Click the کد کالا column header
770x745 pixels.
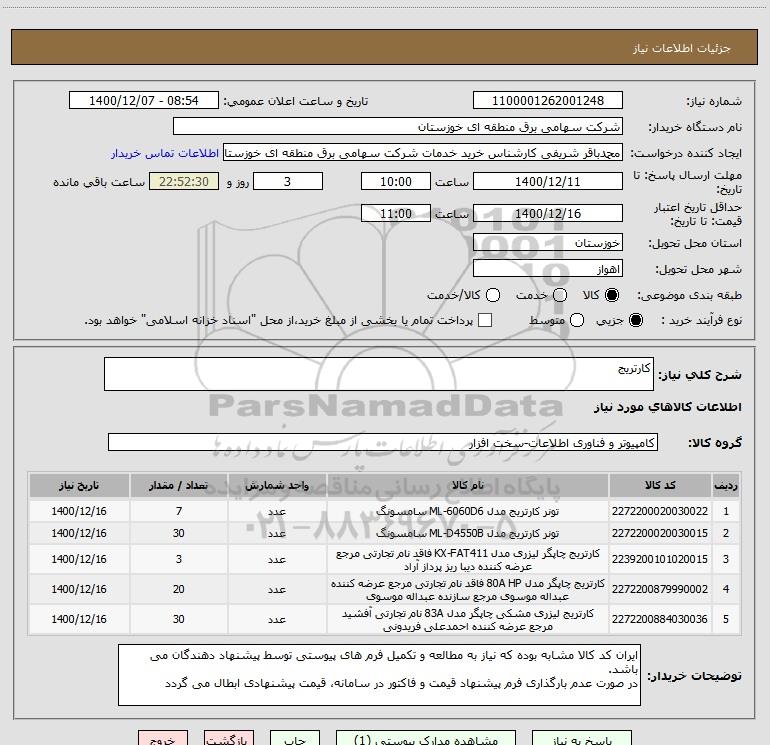(x=660, y=485)
